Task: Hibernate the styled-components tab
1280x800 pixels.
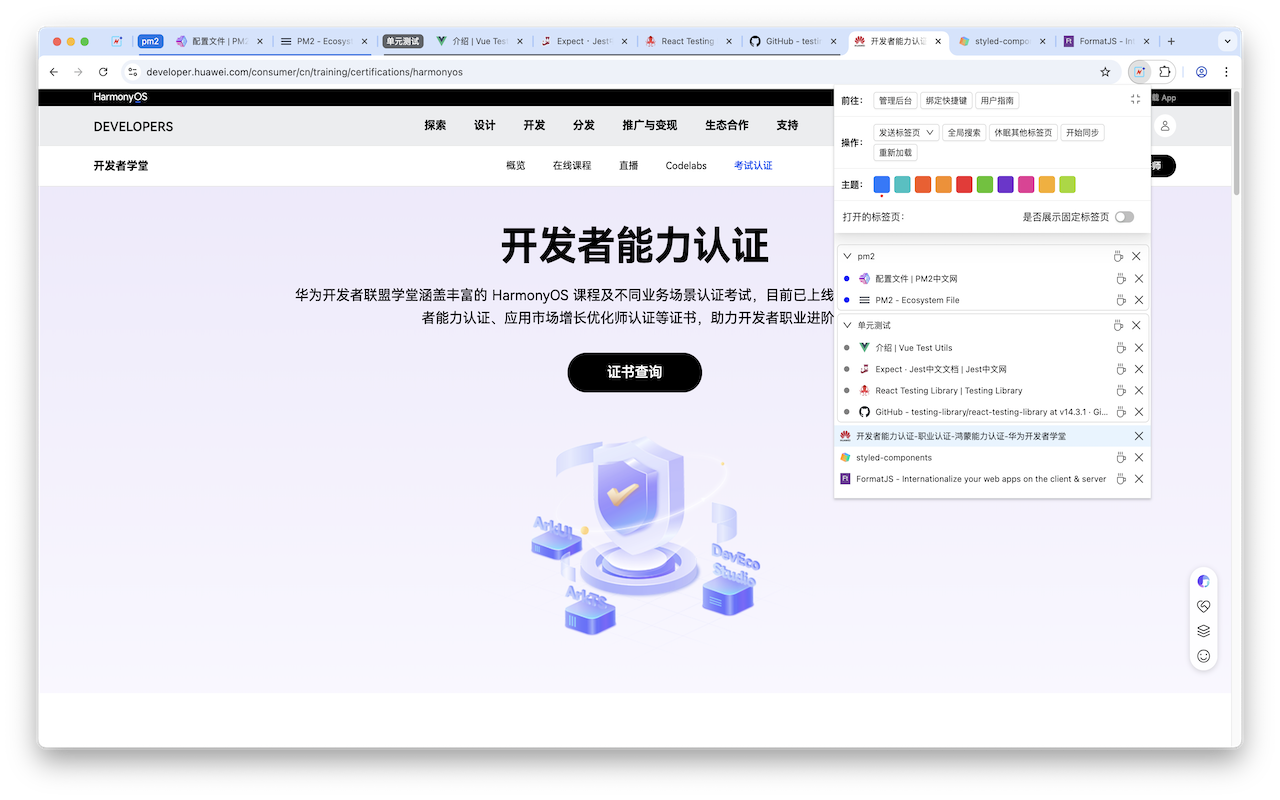Action: pyautogui.click(x=1122, y=457)
